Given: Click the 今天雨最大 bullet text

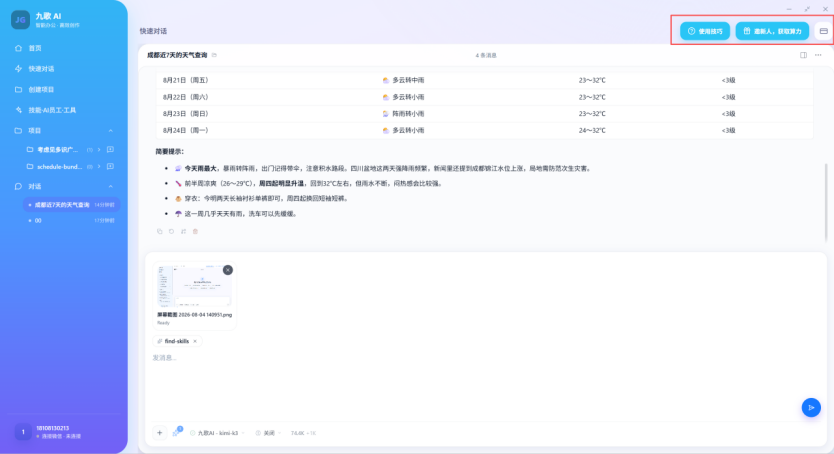Looking at the screenshot, I should pos(201,169).
